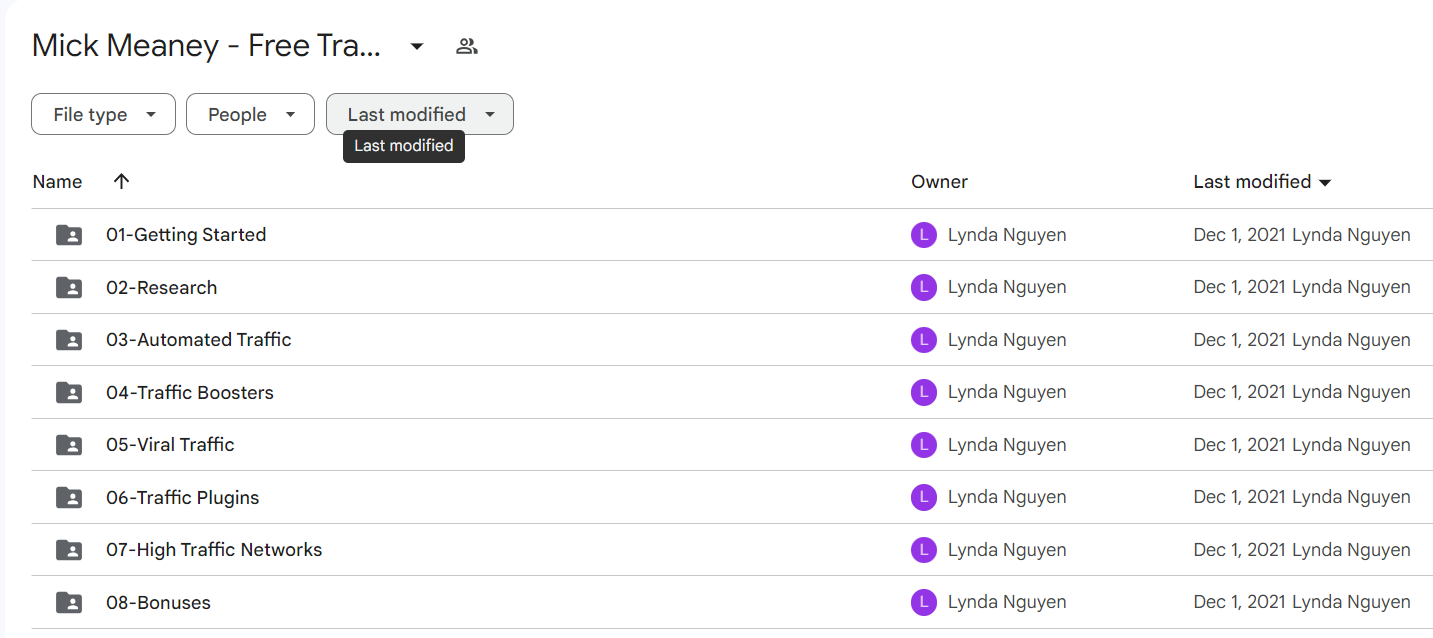Click Lynda Nguyen owner name in 05-Viral Traffic row
This screenshot has height=638, width=1433.
click(1007, 445)
